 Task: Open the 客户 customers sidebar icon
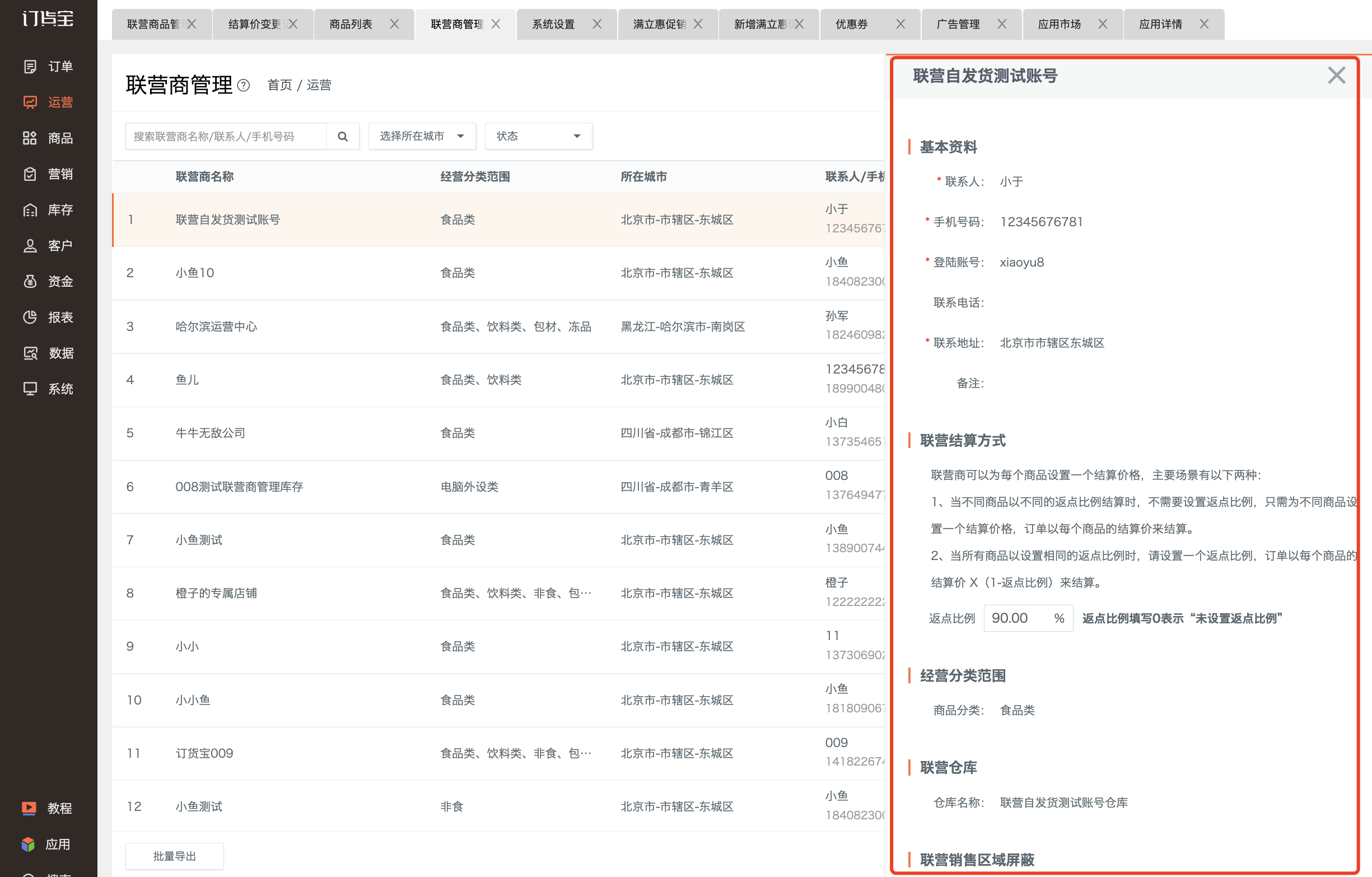pyautogui.click(x=30, y=246)
